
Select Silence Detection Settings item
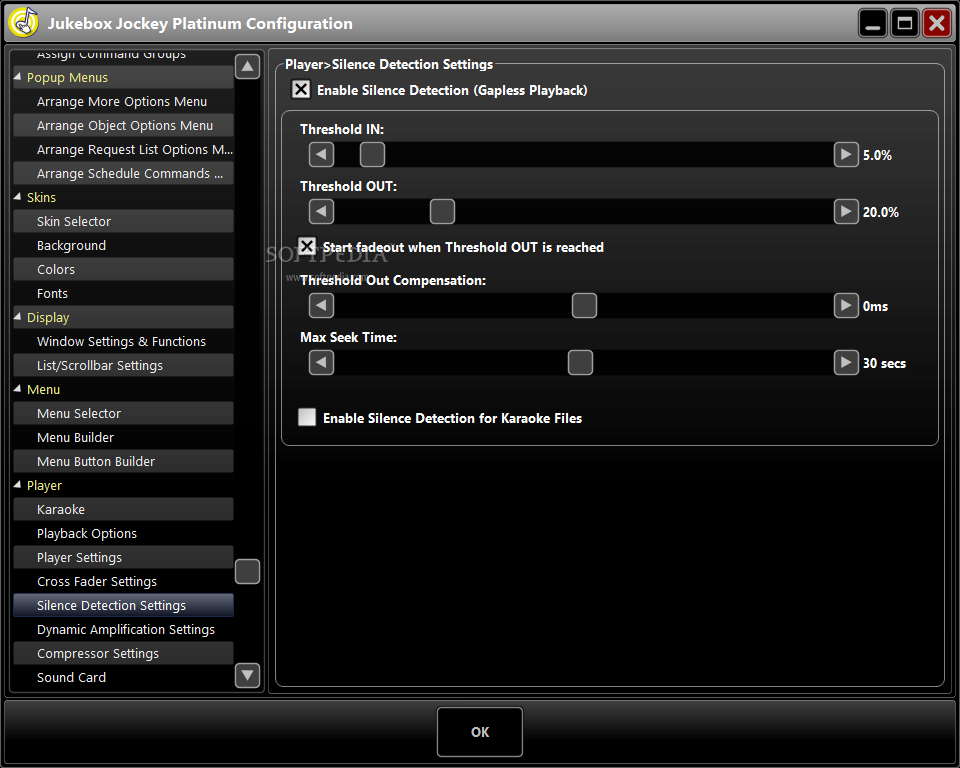[123, 605]
